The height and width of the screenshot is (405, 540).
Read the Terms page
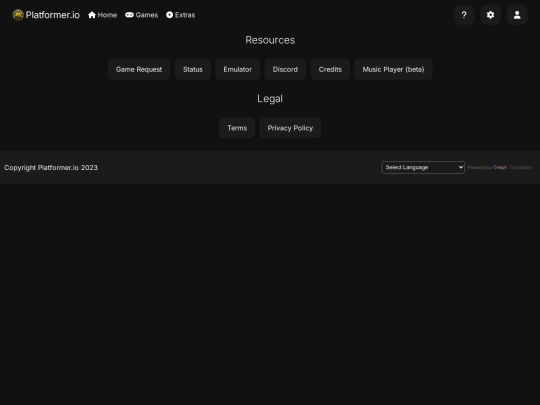point(237,128)
